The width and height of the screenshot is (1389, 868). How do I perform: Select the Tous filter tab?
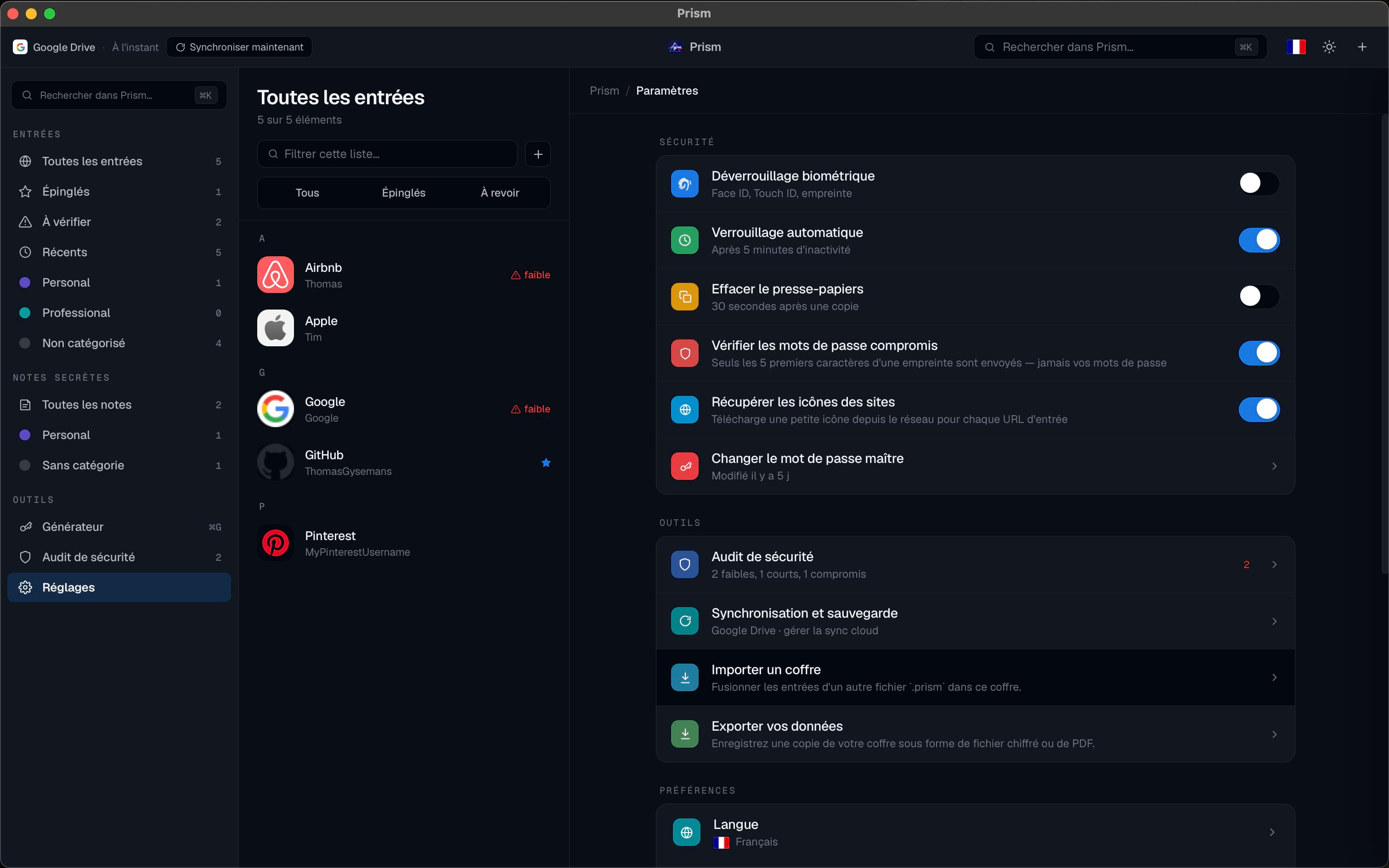[307, 193]
